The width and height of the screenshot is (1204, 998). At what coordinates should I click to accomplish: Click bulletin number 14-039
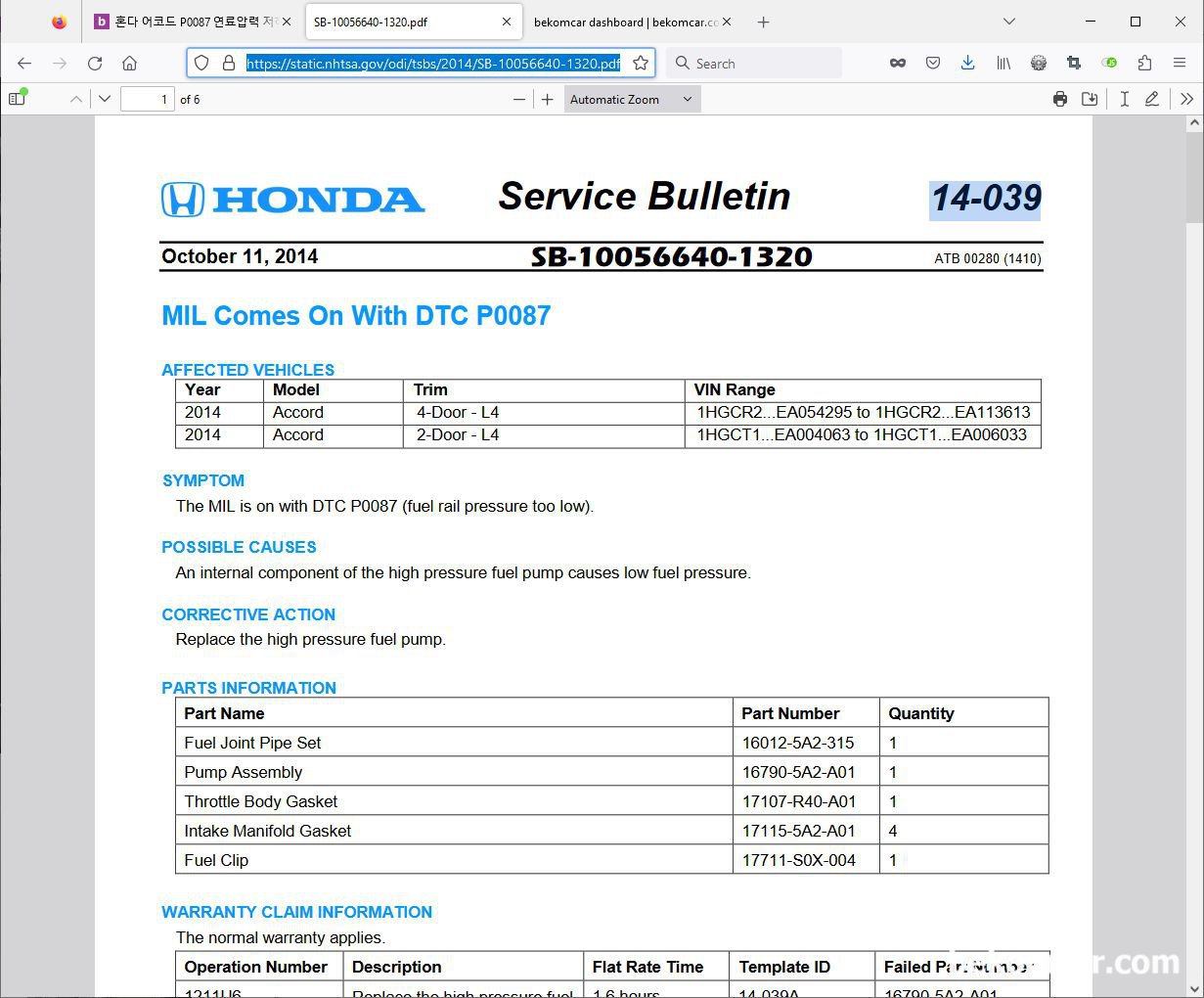tap(986, 198)
